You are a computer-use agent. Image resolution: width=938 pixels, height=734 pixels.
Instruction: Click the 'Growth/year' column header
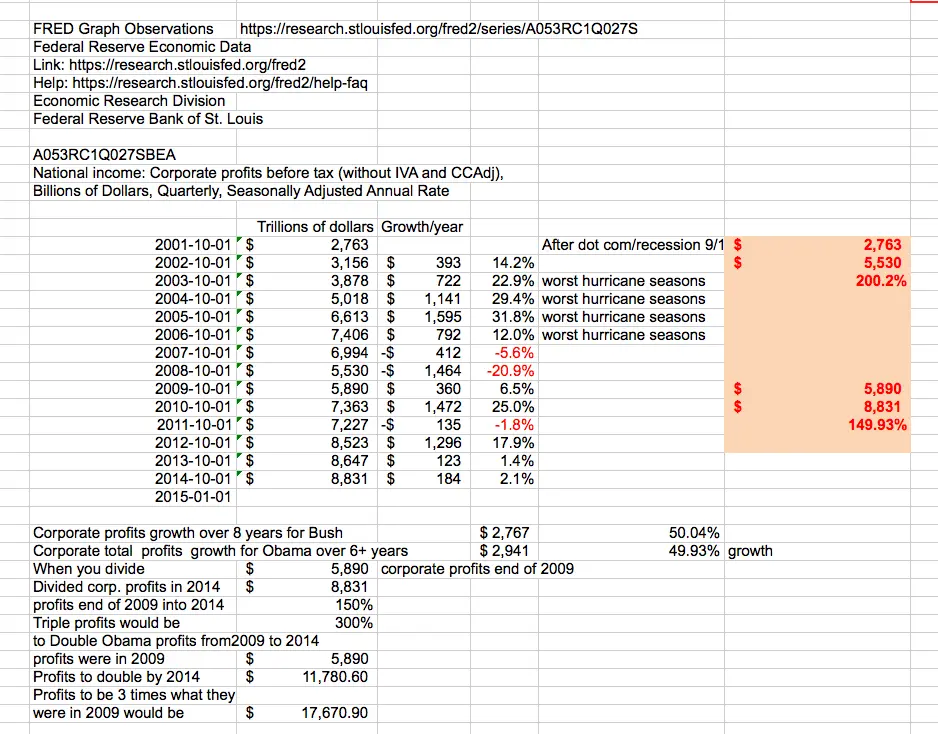point(422,227)
